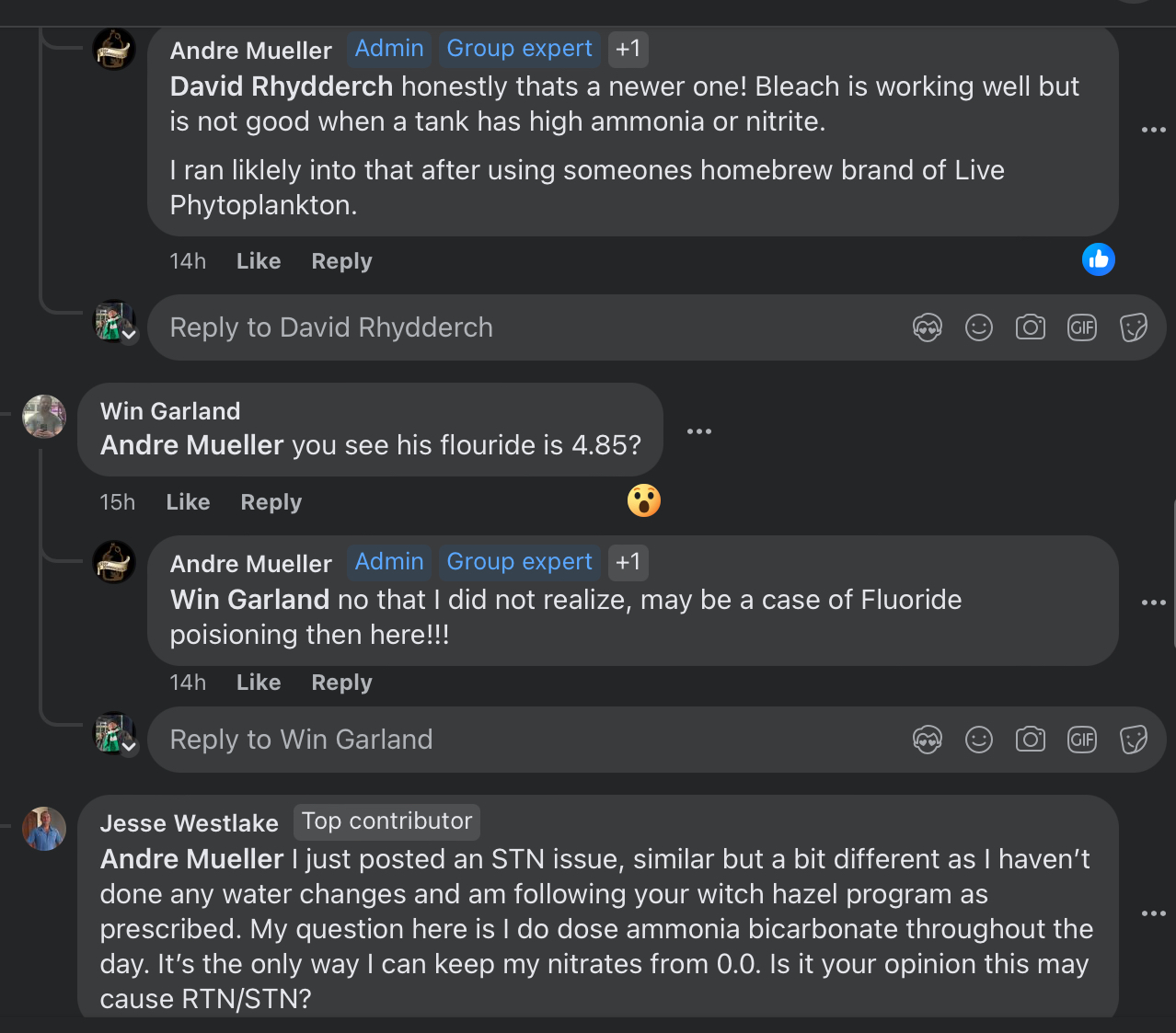Viewport: 1176px width, 1033px height.
Task: Click the Group expert badge on Fluoride reply
Action: coord(519,562)
